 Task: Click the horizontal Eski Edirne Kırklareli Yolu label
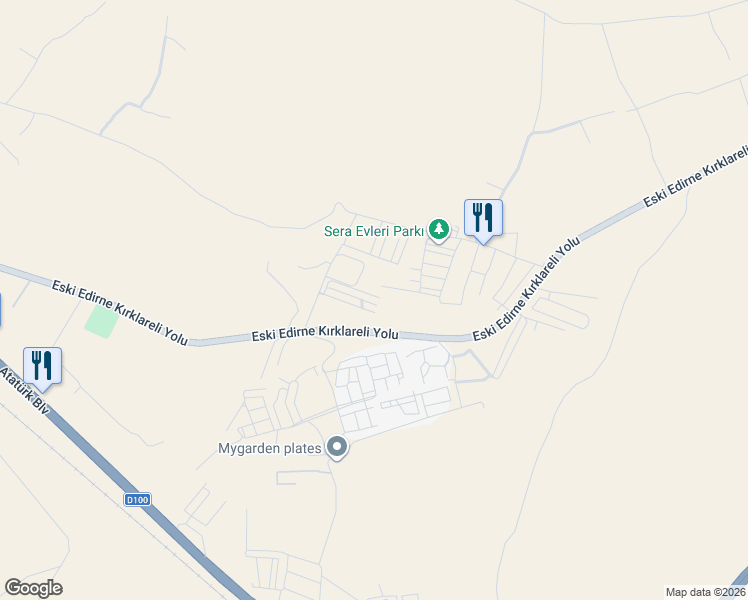tap(325, 333)
